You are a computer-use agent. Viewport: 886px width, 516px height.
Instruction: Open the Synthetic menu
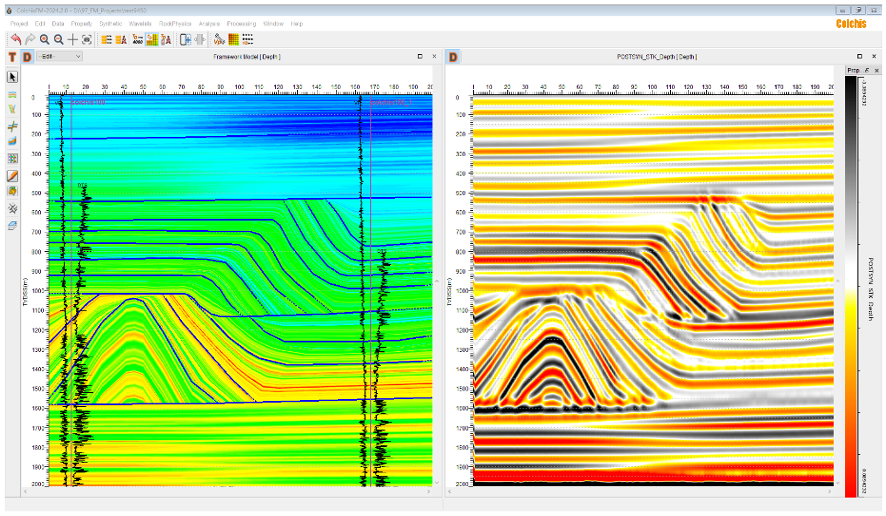(111, 23)
